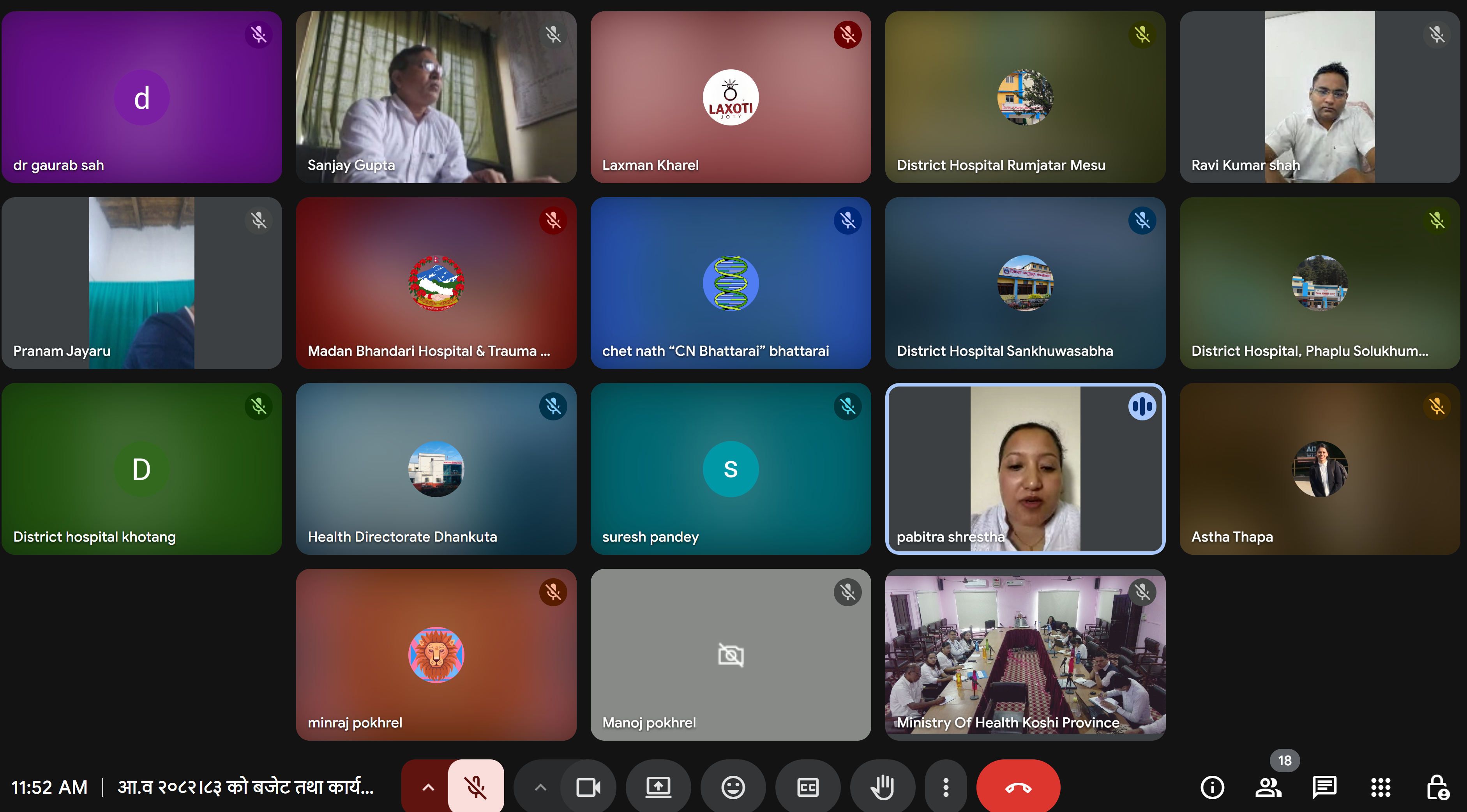Turn on the camera
Screen dimensions: 1467x812
(x=588, y=787)
